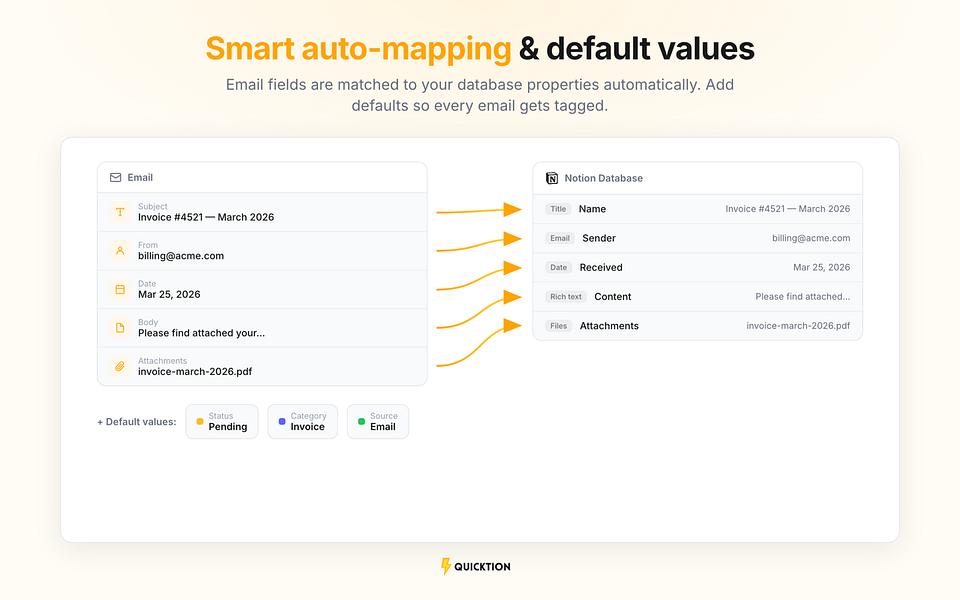Click the 'Smart auto-mapping' orange heading text
This screenshot has width=960, height=600.
pos(358,49)
